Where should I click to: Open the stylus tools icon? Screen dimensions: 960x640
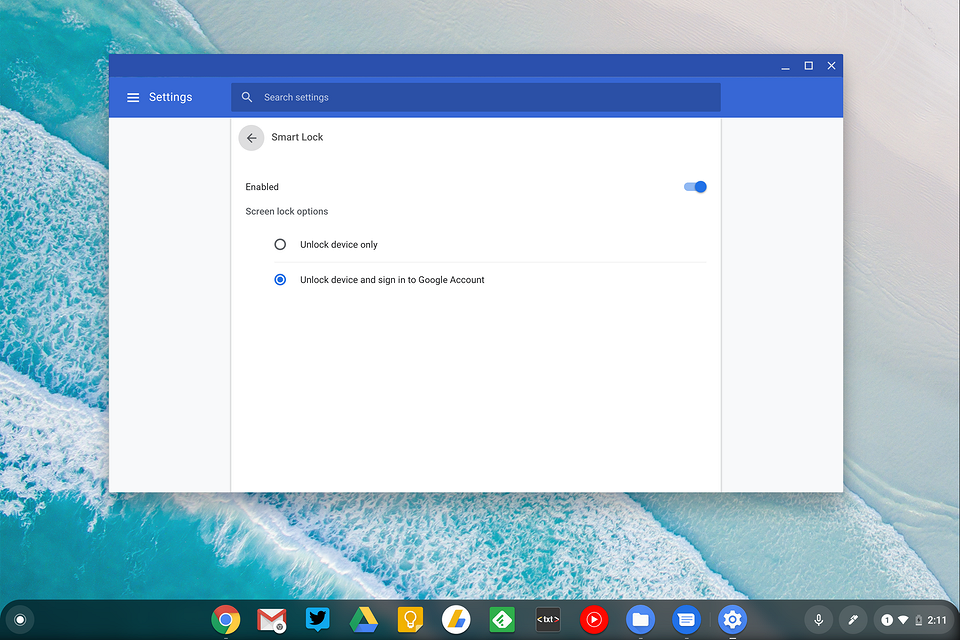tap(852, 620)
